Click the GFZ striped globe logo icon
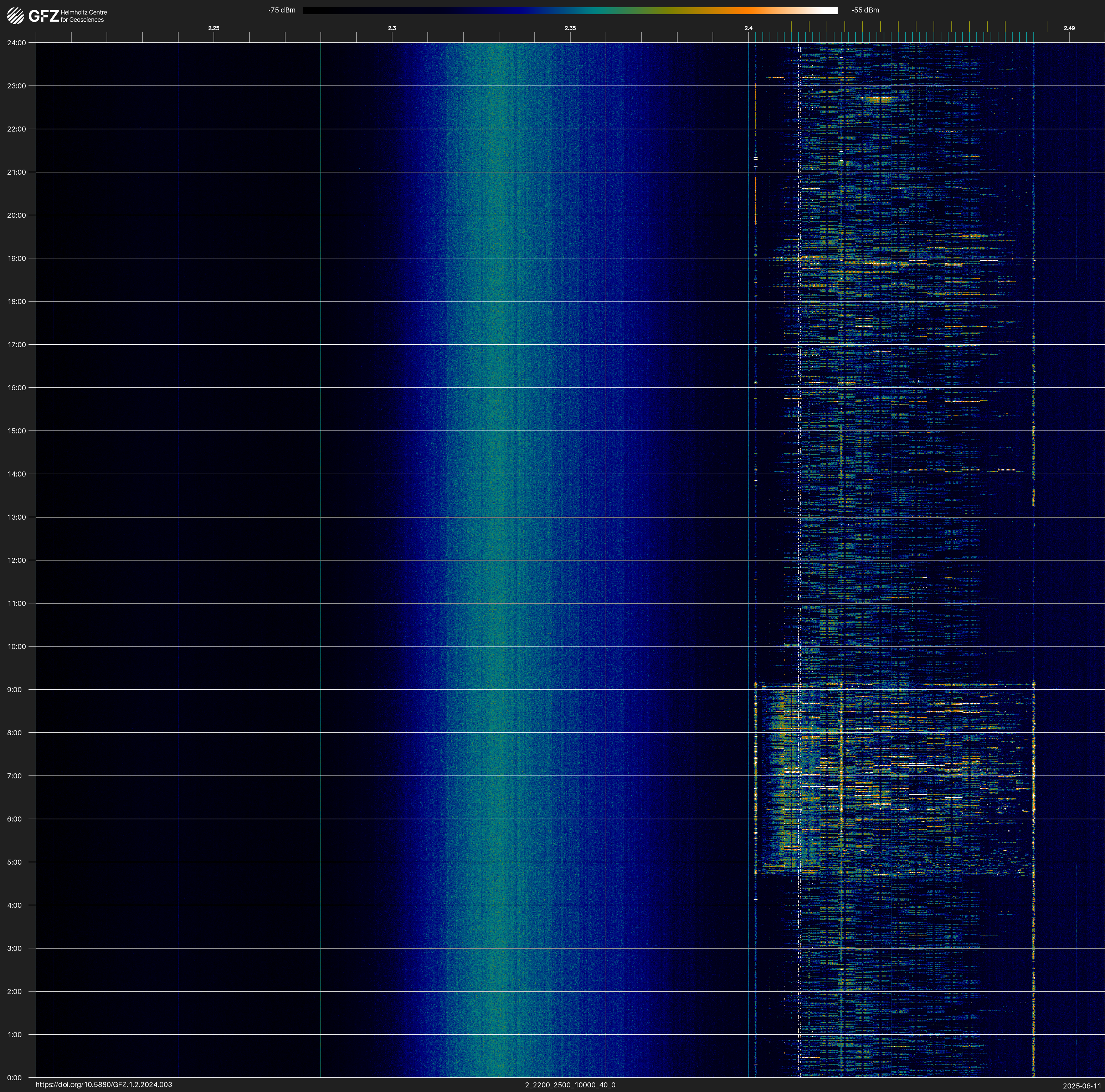Screen dimensions: 1105x1092 tap(15, 15)
